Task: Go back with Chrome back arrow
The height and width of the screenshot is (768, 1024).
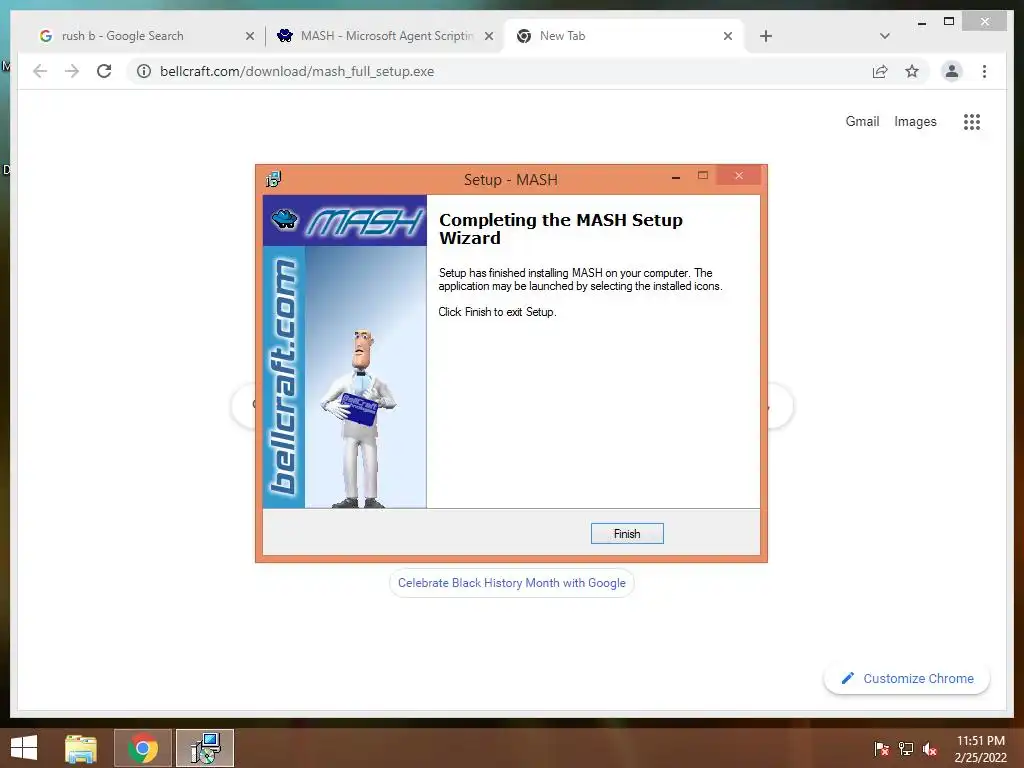Action: [40, 71]
